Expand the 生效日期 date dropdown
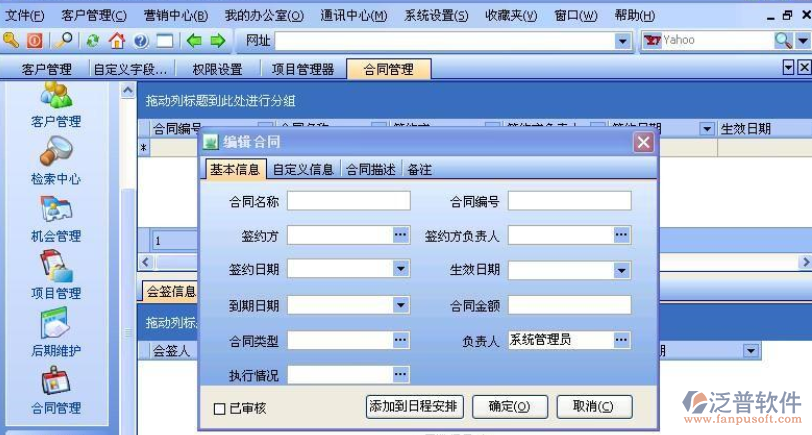 pos(621,270)
